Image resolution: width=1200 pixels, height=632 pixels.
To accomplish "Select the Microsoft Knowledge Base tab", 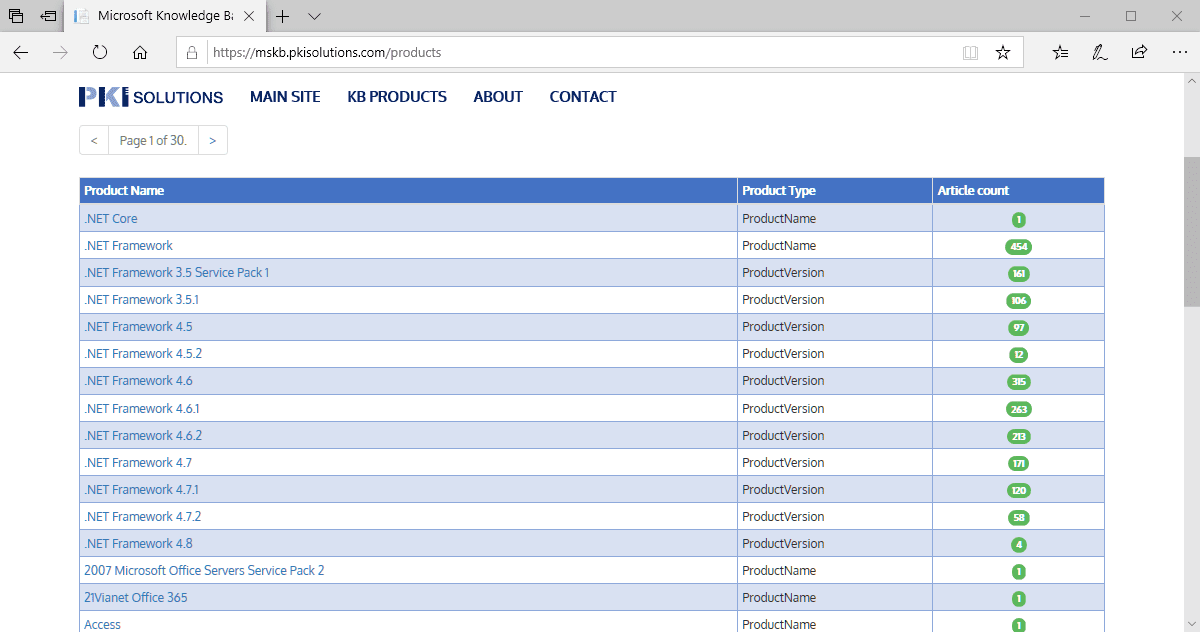I will (166, 16).
